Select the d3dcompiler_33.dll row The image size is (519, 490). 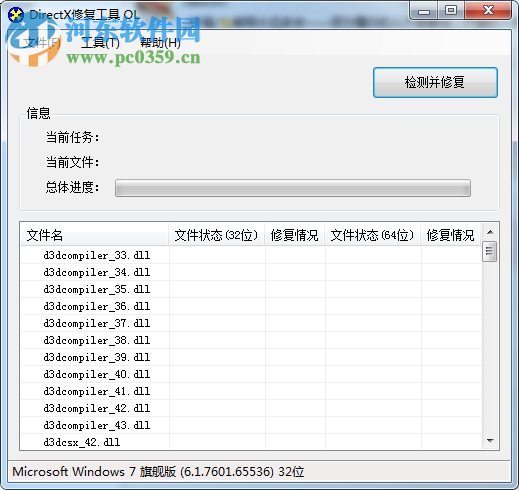pos(251,255)
